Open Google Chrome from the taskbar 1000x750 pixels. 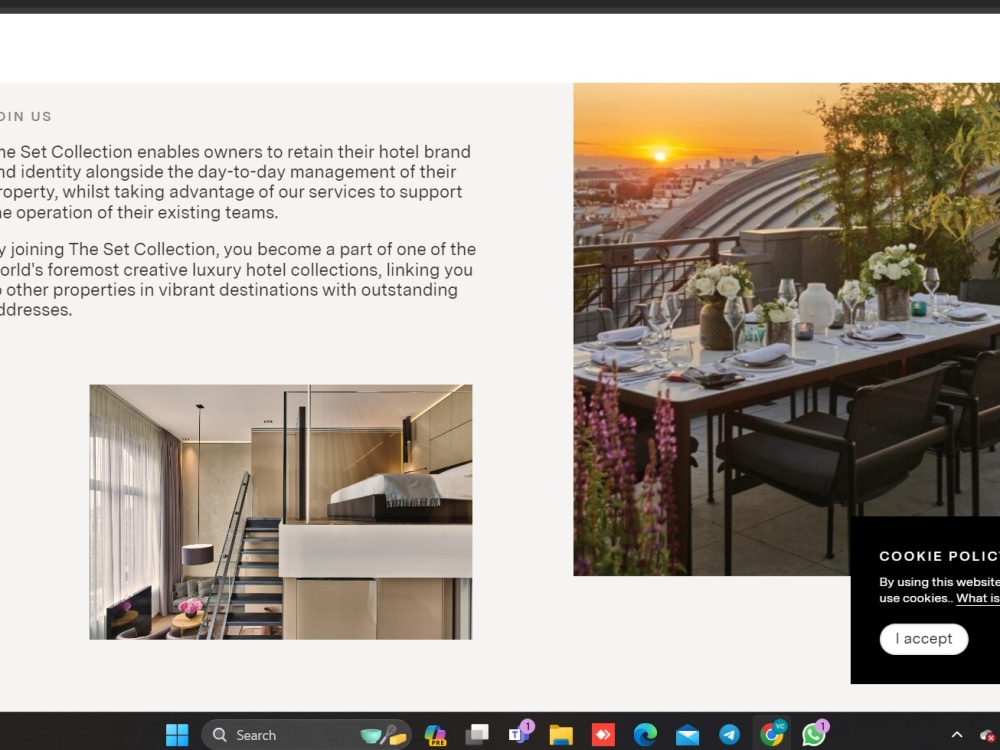[771, 734]
